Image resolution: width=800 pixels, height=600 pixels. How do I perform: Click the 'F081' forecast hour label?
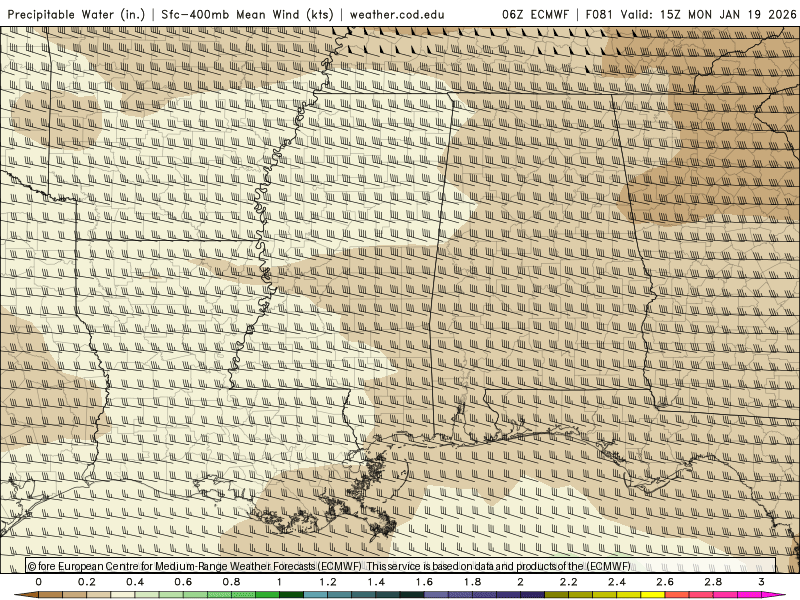[599, 15]
